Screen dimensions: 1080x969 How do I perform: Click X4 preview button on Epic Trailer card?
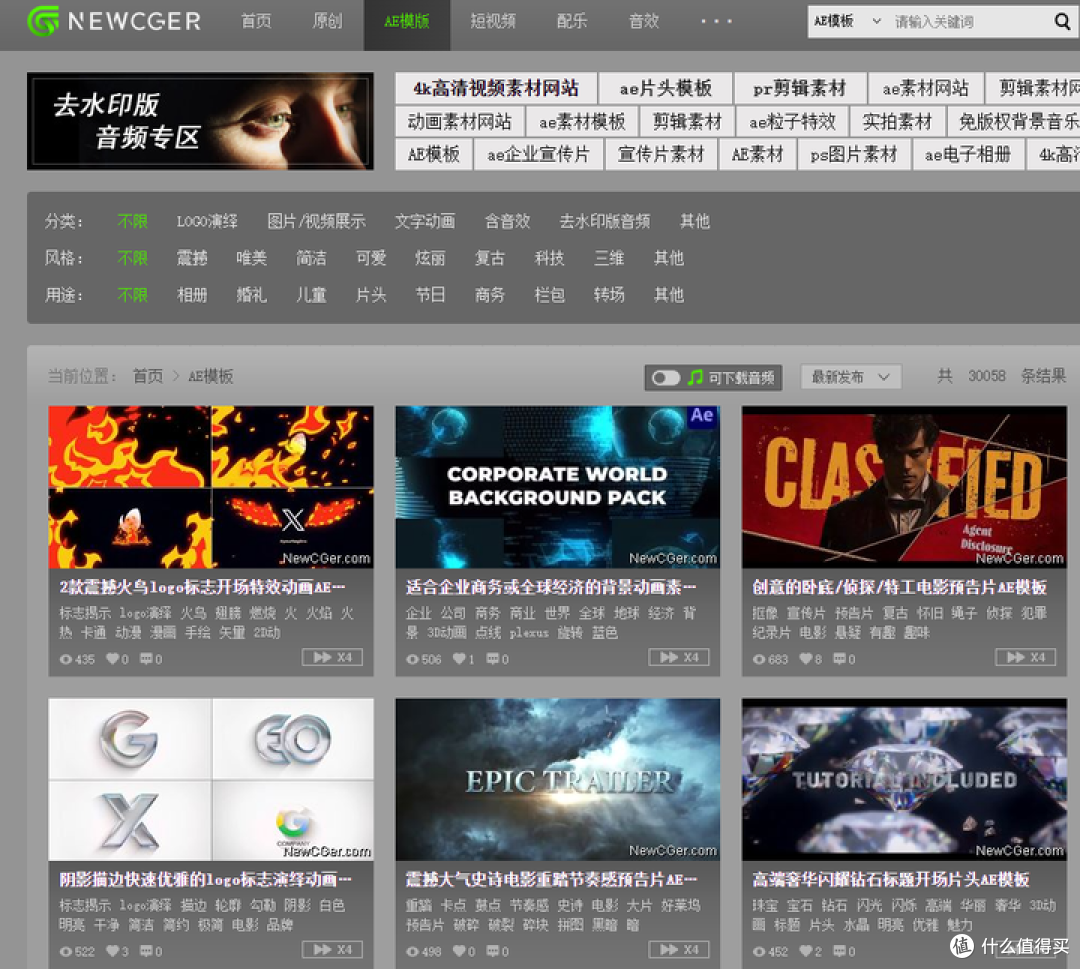[x=678, y=950]
